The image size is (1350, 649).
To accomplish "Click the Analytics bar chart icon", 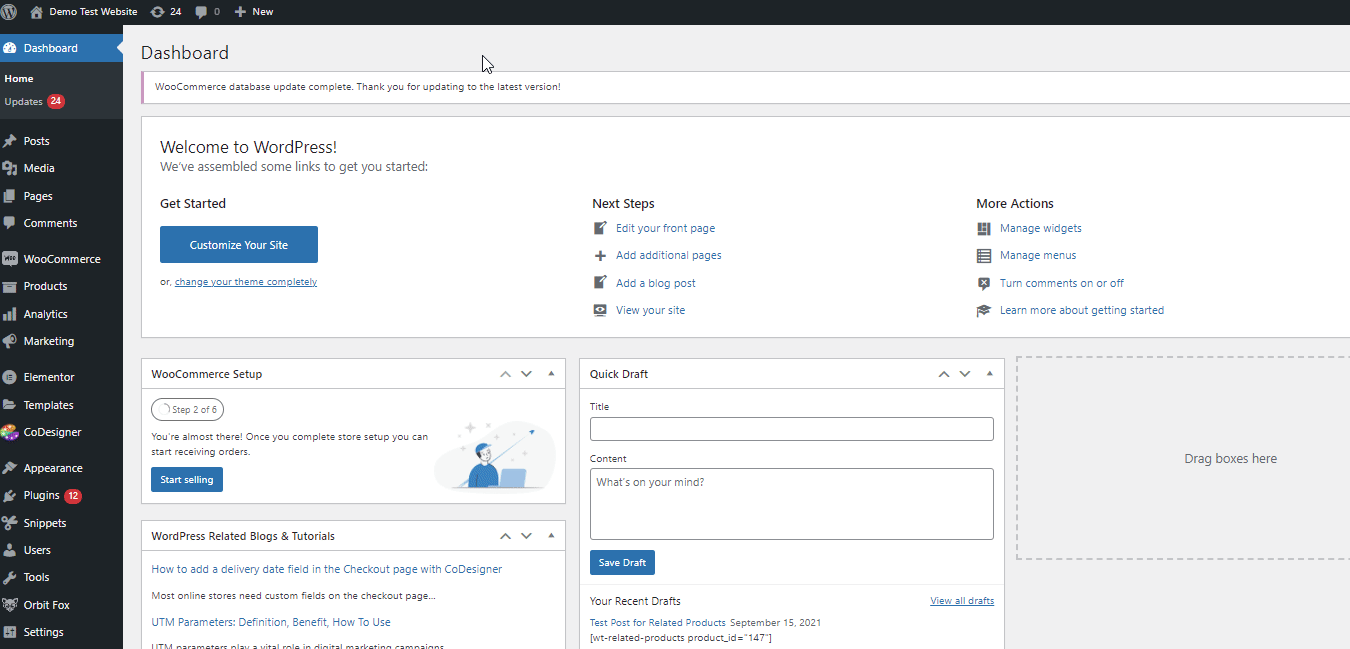I will click(10, 314).
